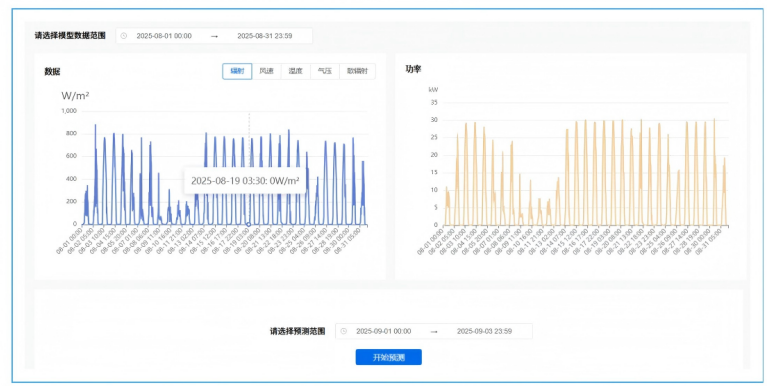Edit start date 2025-08-01 00:00
Image resolution: width=767 pixels, height=386 pixels.
164,36
